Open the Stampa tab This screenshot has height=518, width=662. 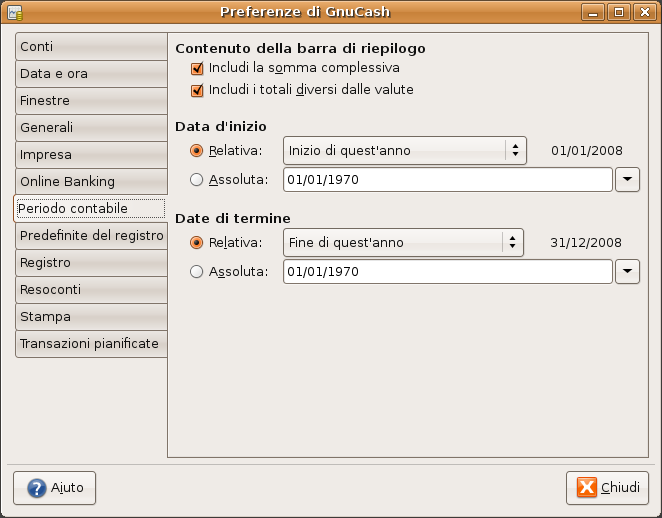tap(91, 317)
